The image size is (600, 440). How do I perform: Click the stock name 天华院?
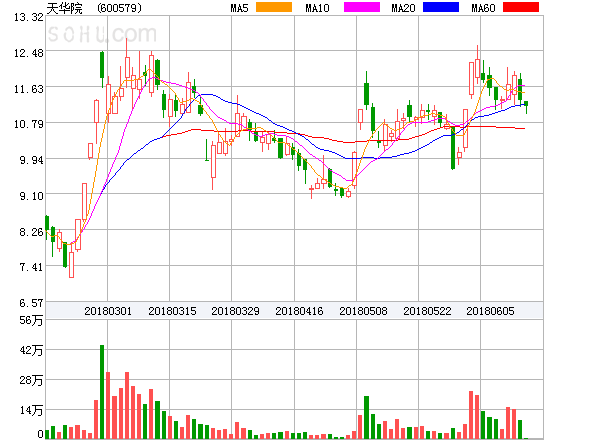click(65, 8)
